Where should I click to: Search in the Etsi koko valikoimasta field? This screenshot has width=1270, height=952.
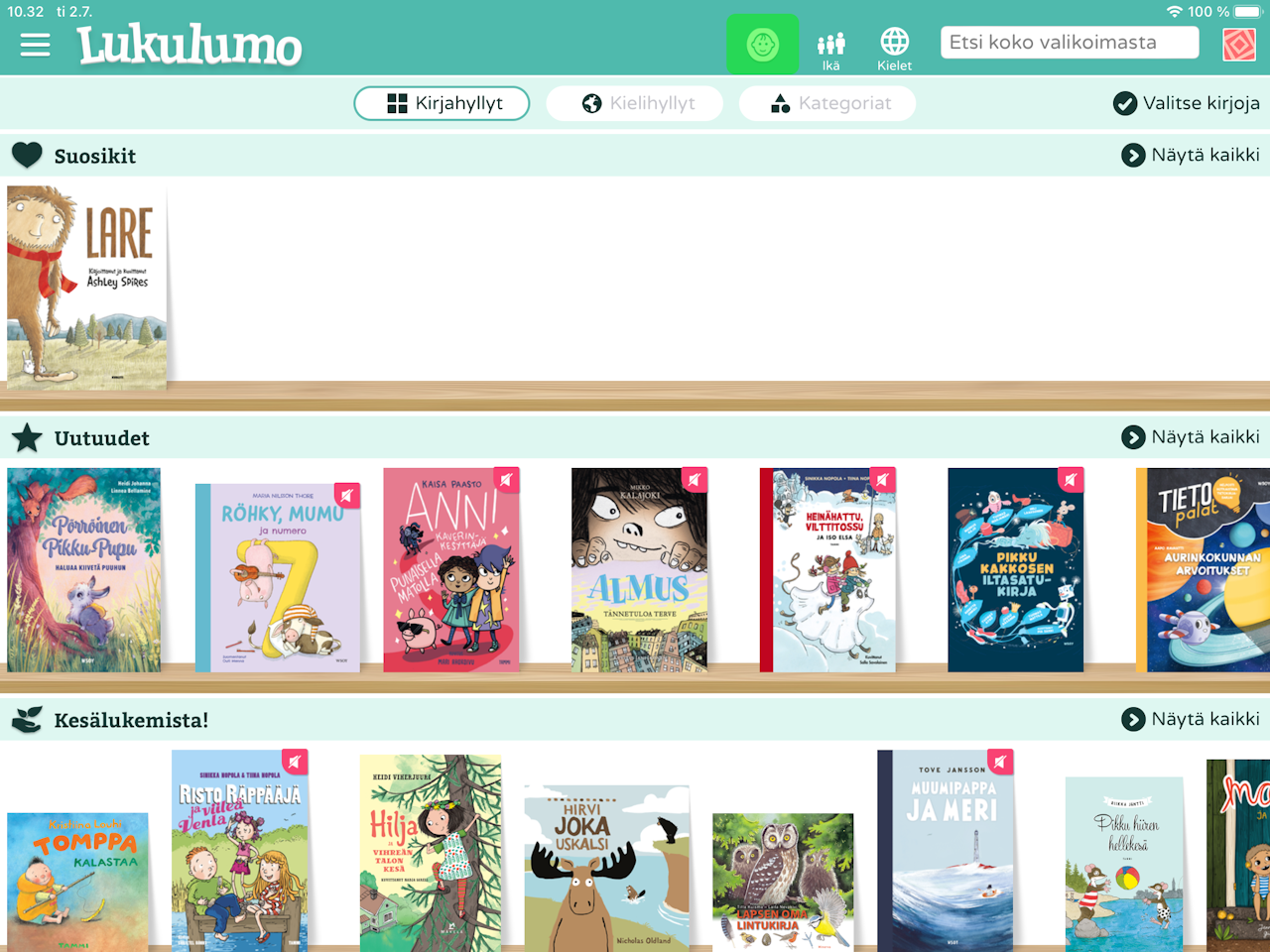click(1070, 43)
